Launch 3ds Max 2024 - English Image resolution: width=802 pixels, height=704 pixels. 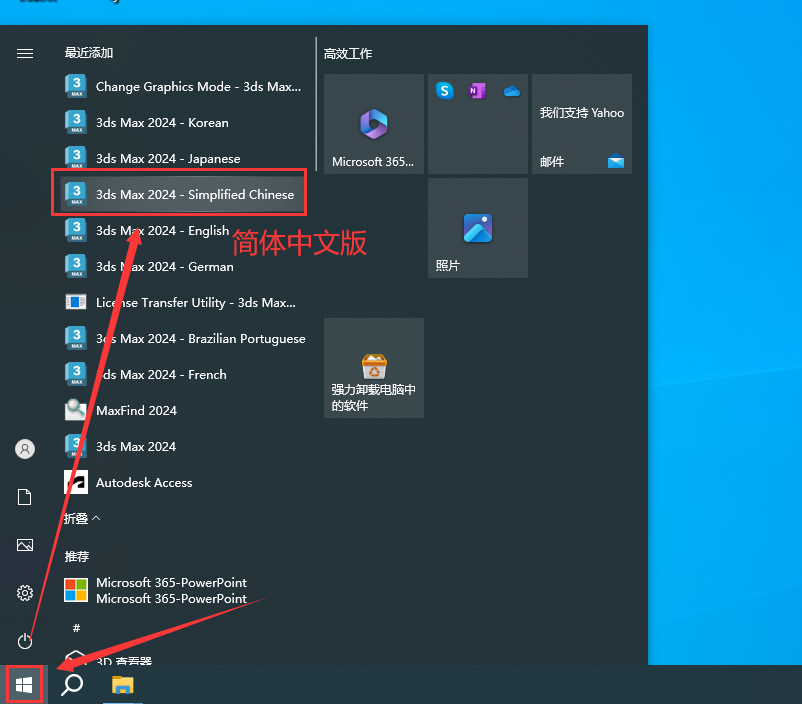point(162,230)
